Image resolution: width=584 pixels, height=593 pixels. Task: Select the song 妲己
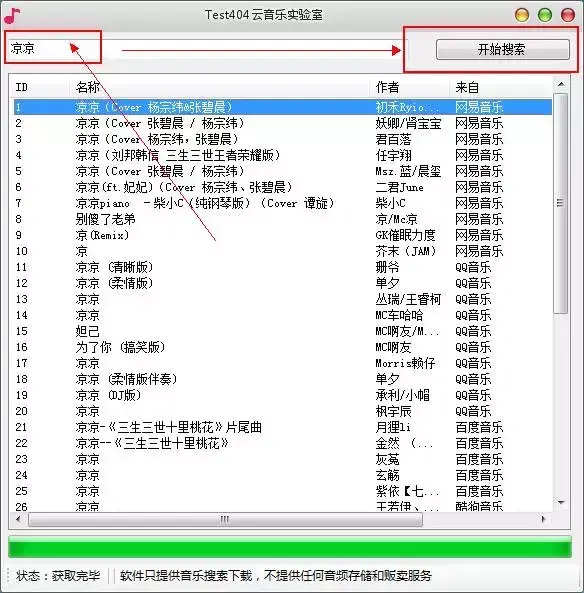[283, 331]
